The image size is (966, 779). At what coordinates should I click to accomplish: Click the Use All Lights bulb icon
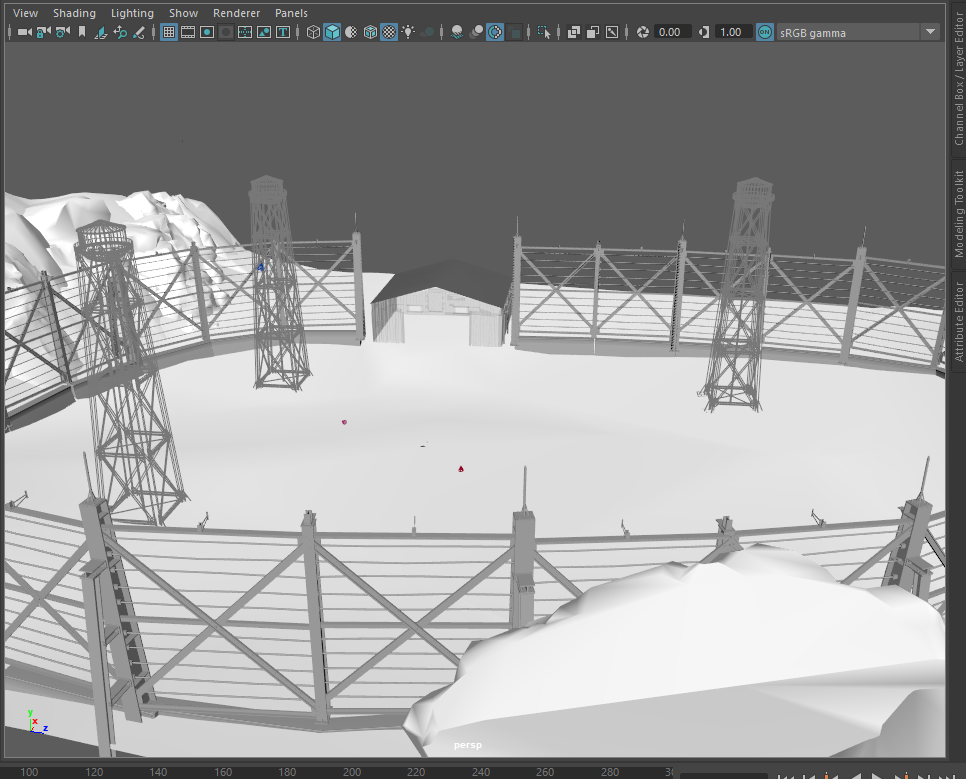[x=408, y=32]
